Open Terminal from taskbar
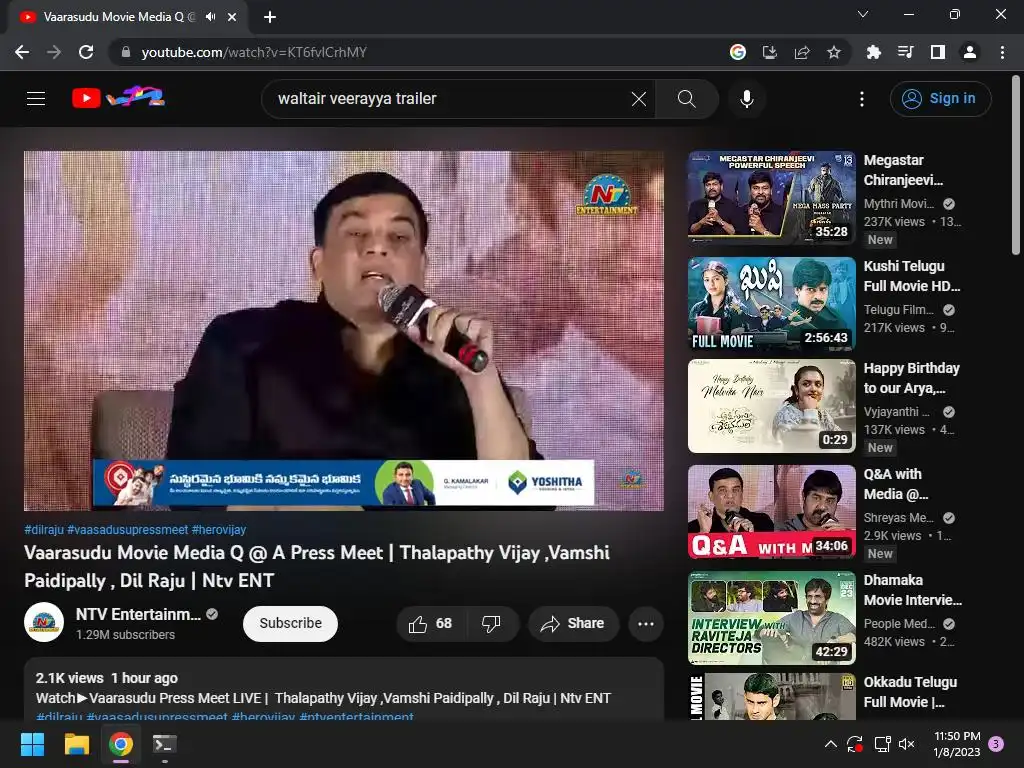 [164, 744]
